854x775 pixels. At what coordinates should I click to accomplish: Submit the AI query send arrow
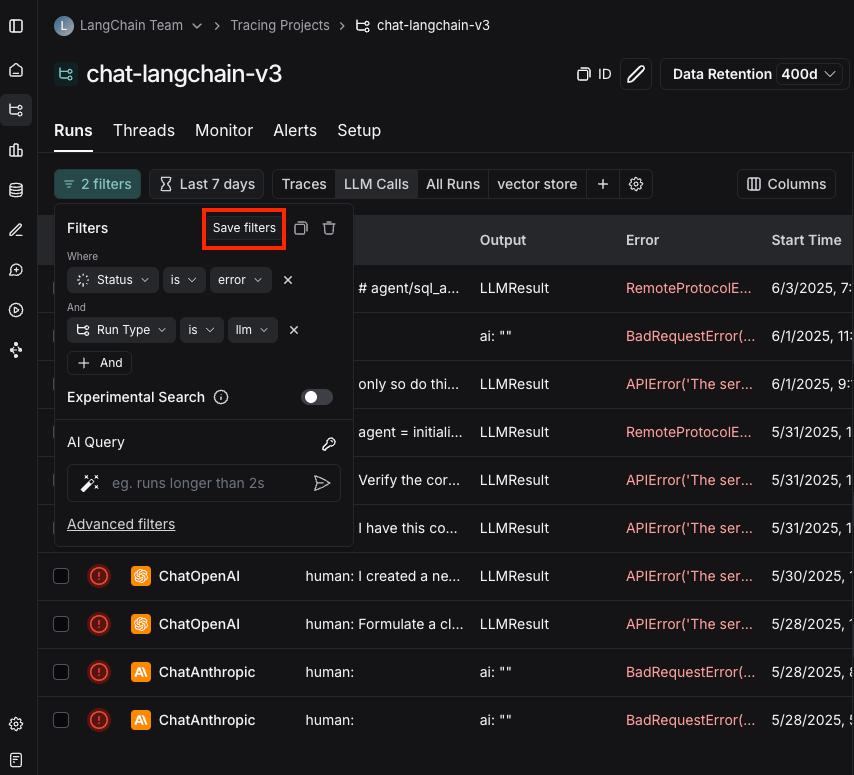322,483
